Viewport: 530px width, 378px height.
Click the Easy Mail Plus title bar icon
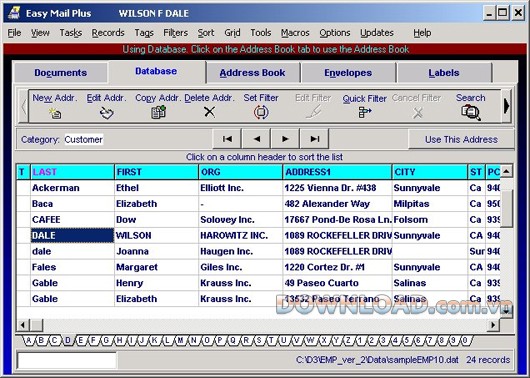coord(14,13)
